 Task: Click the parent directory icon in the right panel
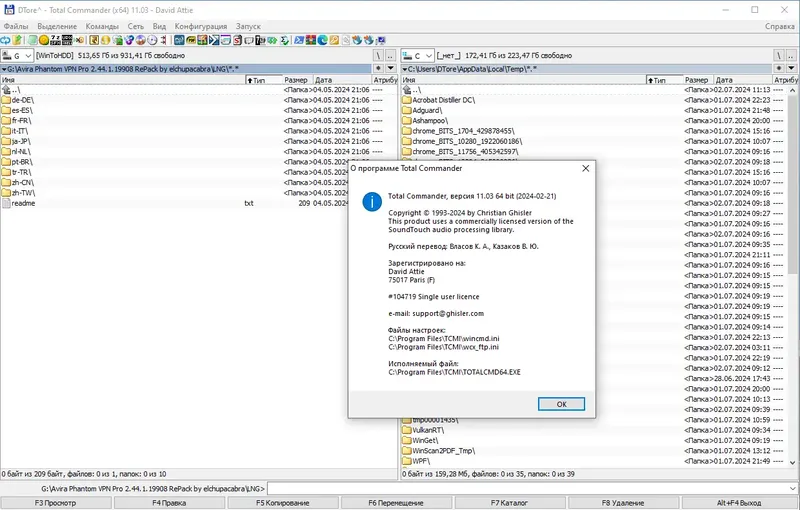coord(407,90)
